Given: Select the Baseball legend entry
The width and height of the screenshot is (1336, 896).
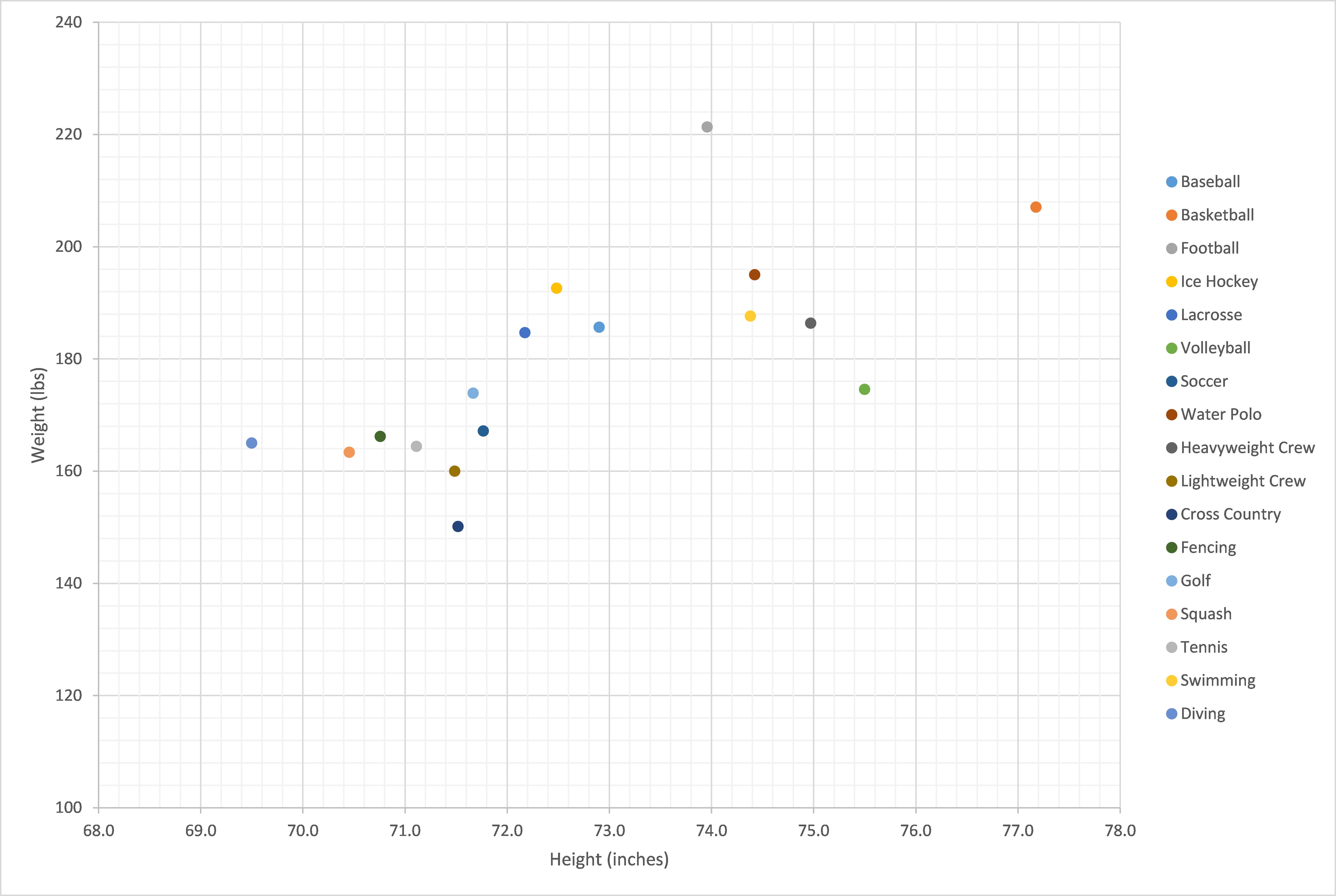Looking at the screenshot, I should tap(1203, 182).
